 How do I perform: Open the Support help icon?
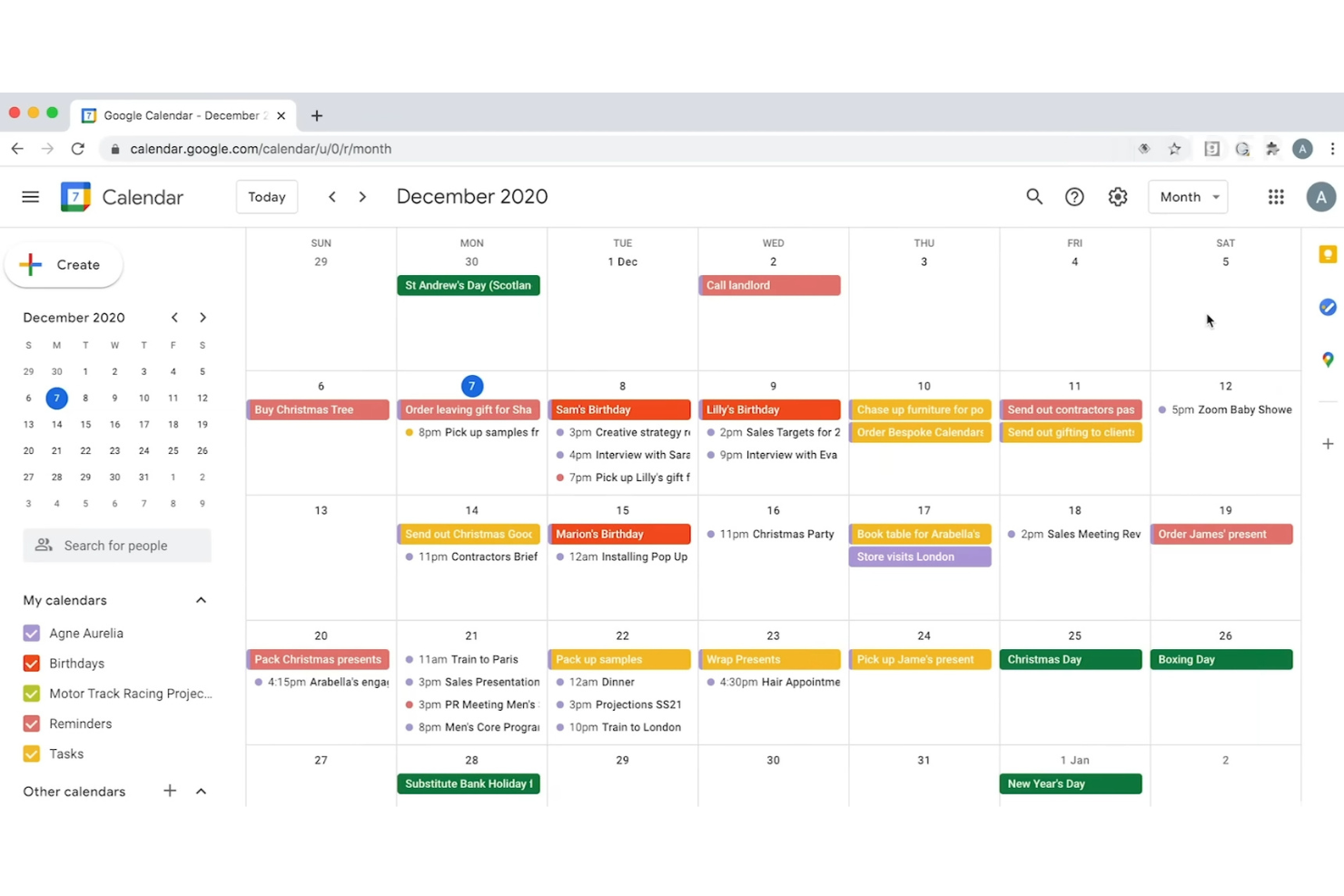click(x=1074, y=197)
